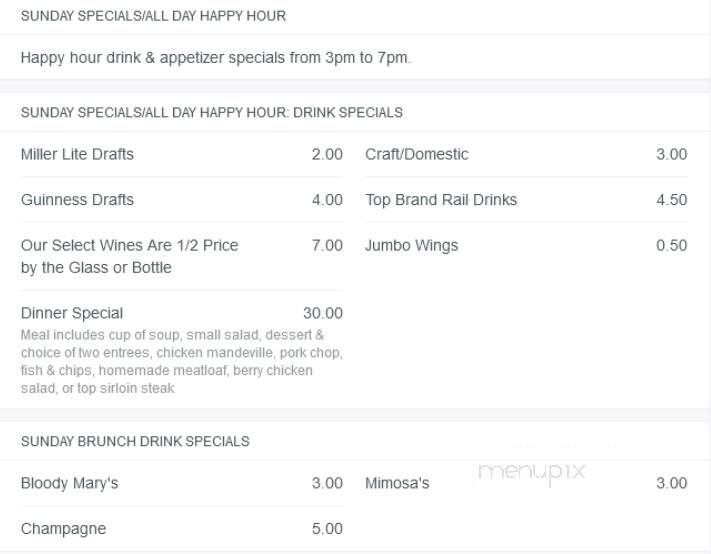Viewport: 711px width, 554px height.
Task: Select the 5.00 Champagne price
Action: [x=327, y=529]
